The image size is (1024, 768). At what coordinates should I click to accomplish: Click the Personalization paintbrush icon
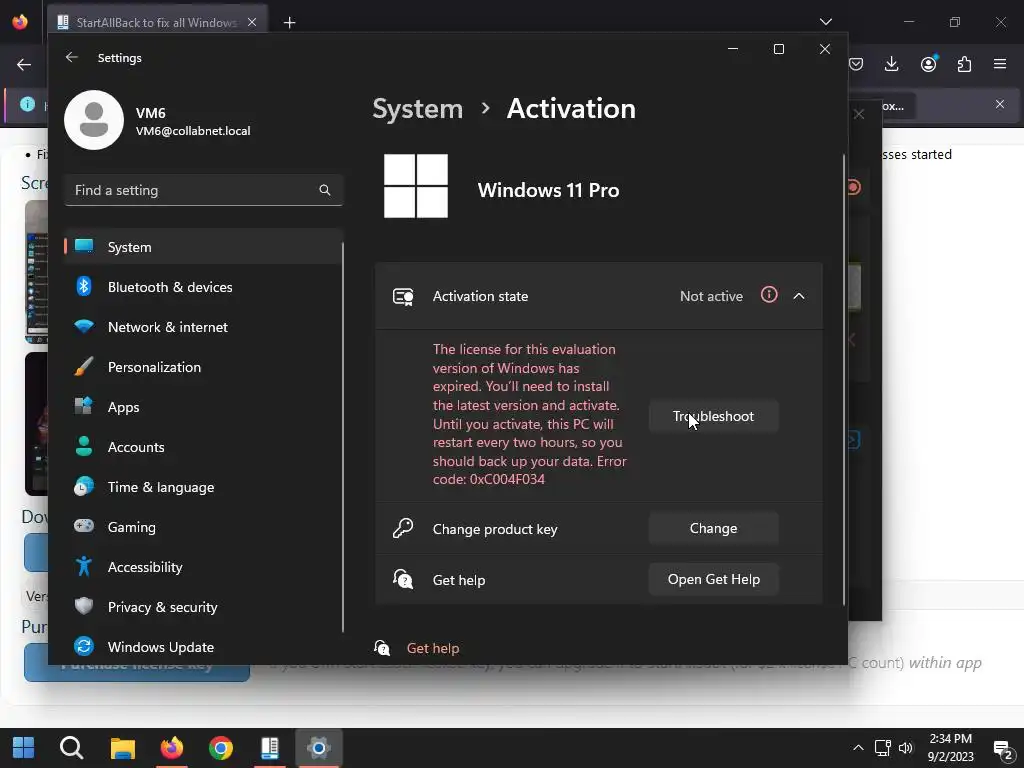click(x=84, y=366)
